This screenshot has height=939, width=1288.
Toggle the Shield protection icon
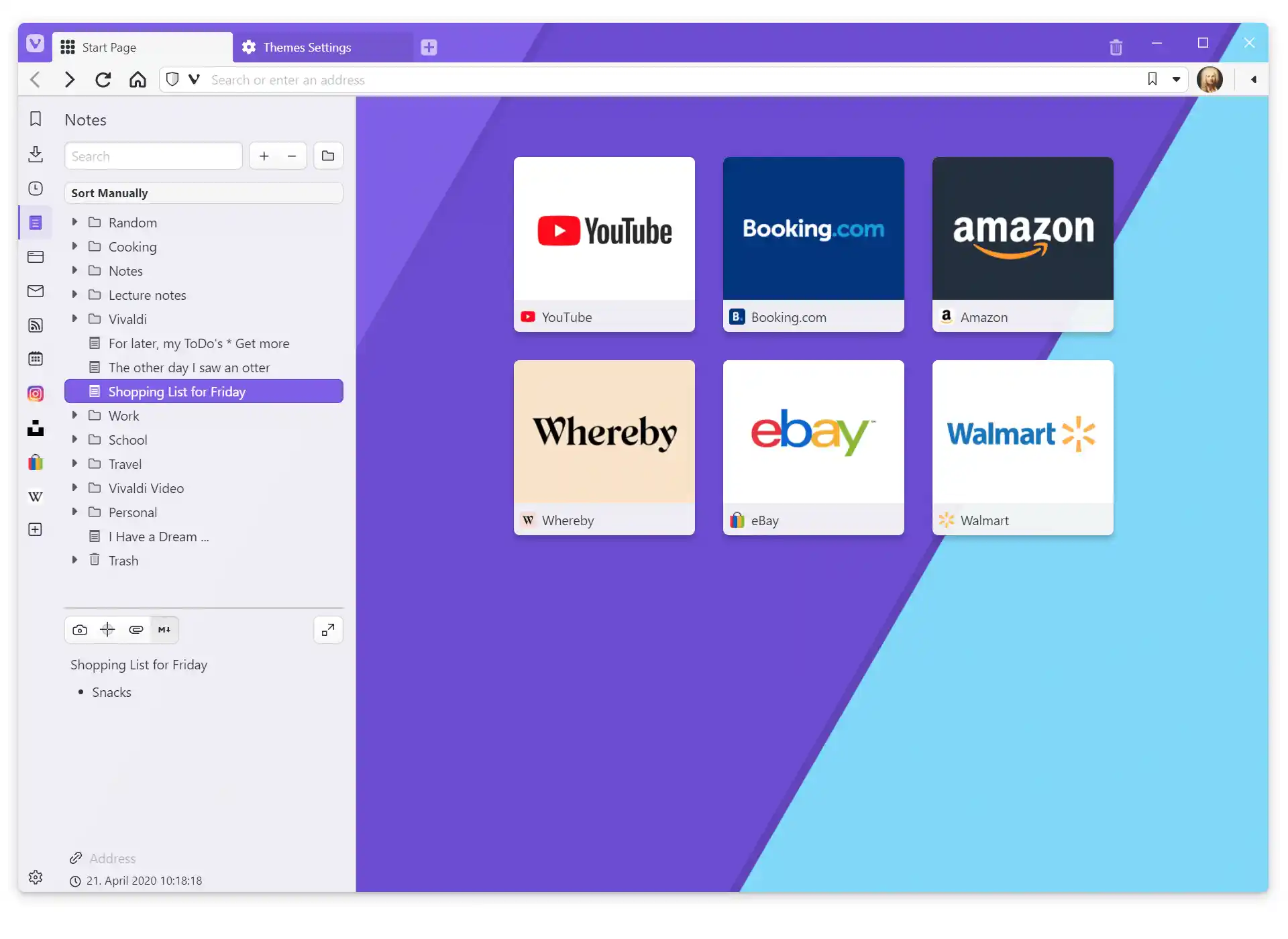pyautogui.click(x=172, y=79)
